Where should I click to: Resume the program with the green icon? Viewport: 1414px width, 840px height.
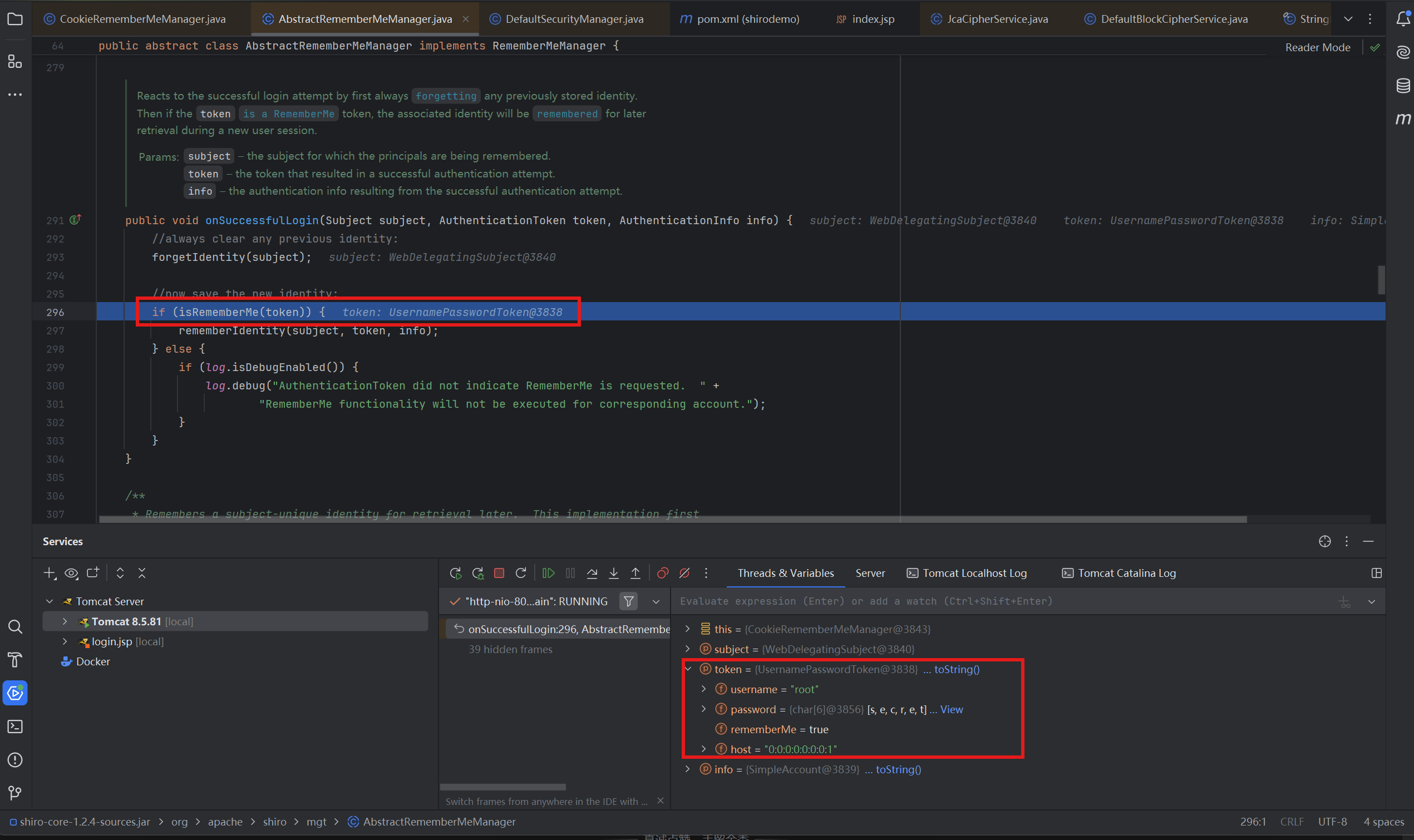(548, 573)
